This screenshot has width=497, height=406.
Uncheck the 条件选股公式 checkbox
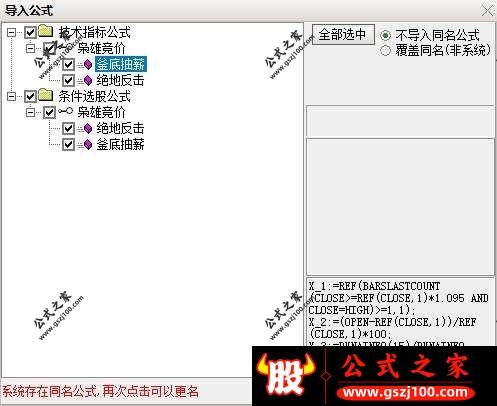pos(31,97)
